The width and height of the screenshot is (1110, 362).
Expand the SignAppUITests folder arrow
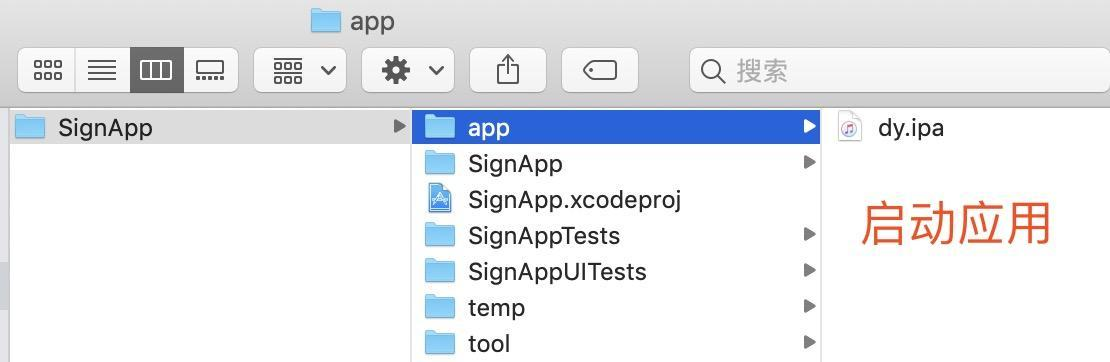click(809, 271)
